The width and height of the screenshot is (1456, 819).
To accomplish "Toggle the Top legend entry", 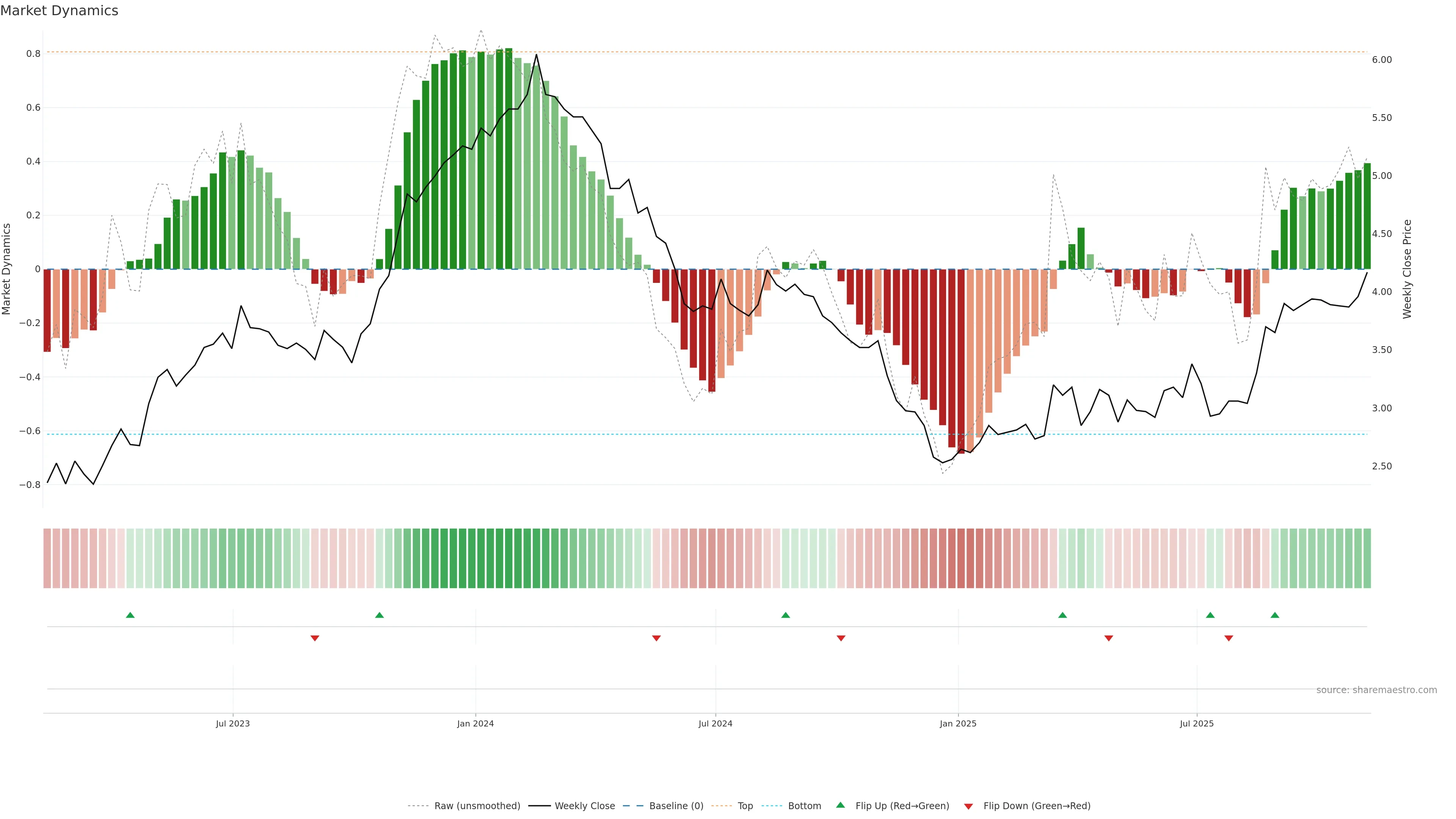I will pos(745,805).
